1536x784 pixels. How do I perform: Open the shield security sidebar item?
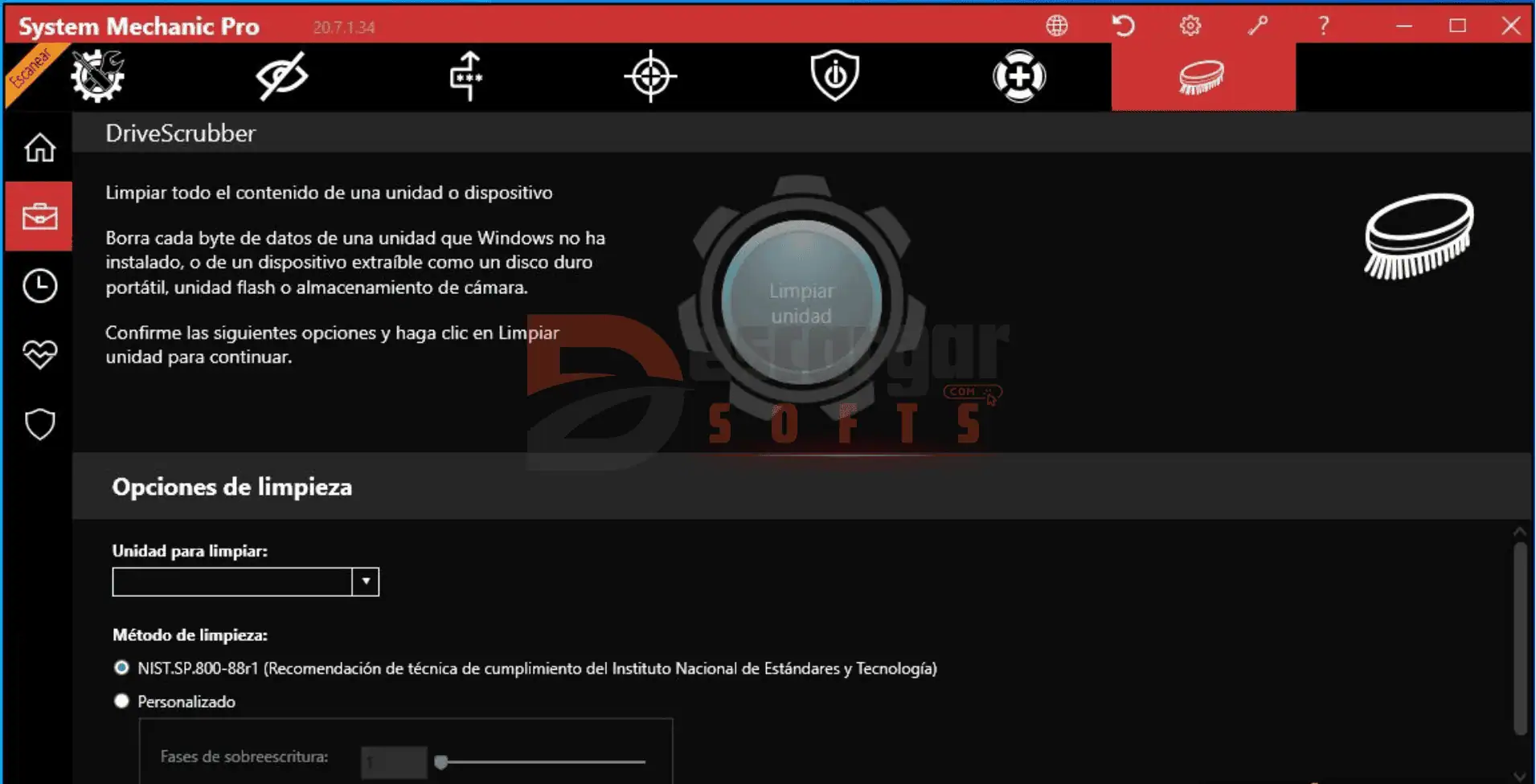tap(39, 424)
